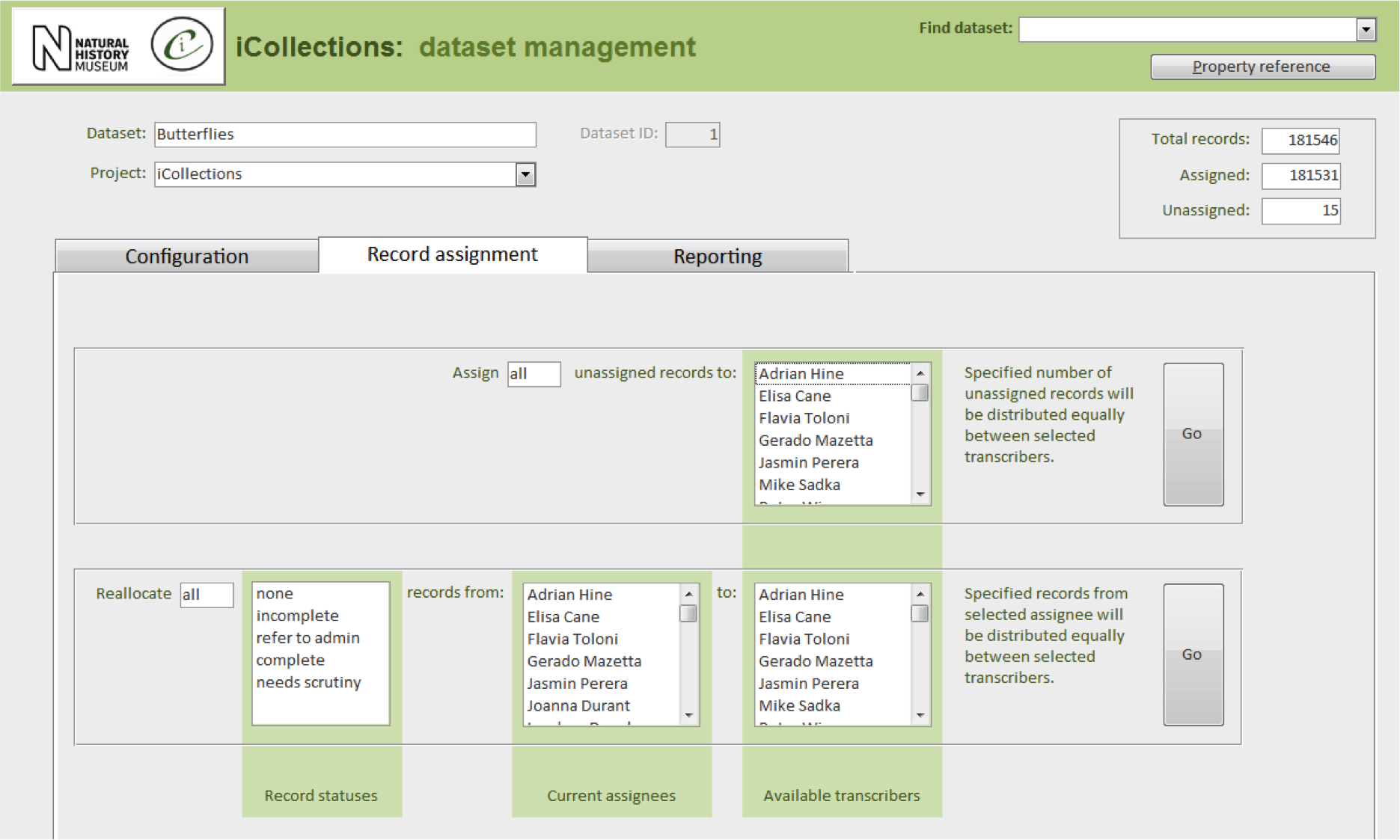Image resolution: width=1400 pixels, height=840 pixels.
Task: Select Mike Sadka in Reallocate 'to' list
Action: pos(833,706)
